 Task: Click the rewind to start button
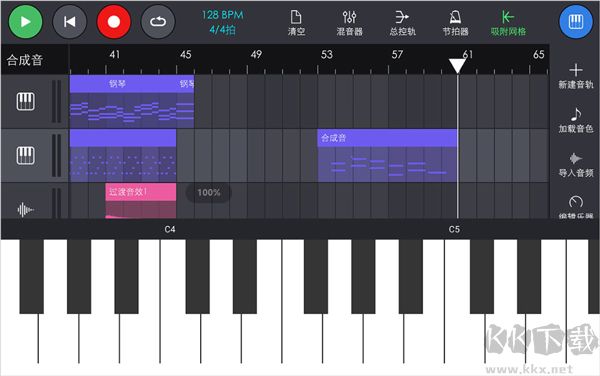[x=70, y=22]
